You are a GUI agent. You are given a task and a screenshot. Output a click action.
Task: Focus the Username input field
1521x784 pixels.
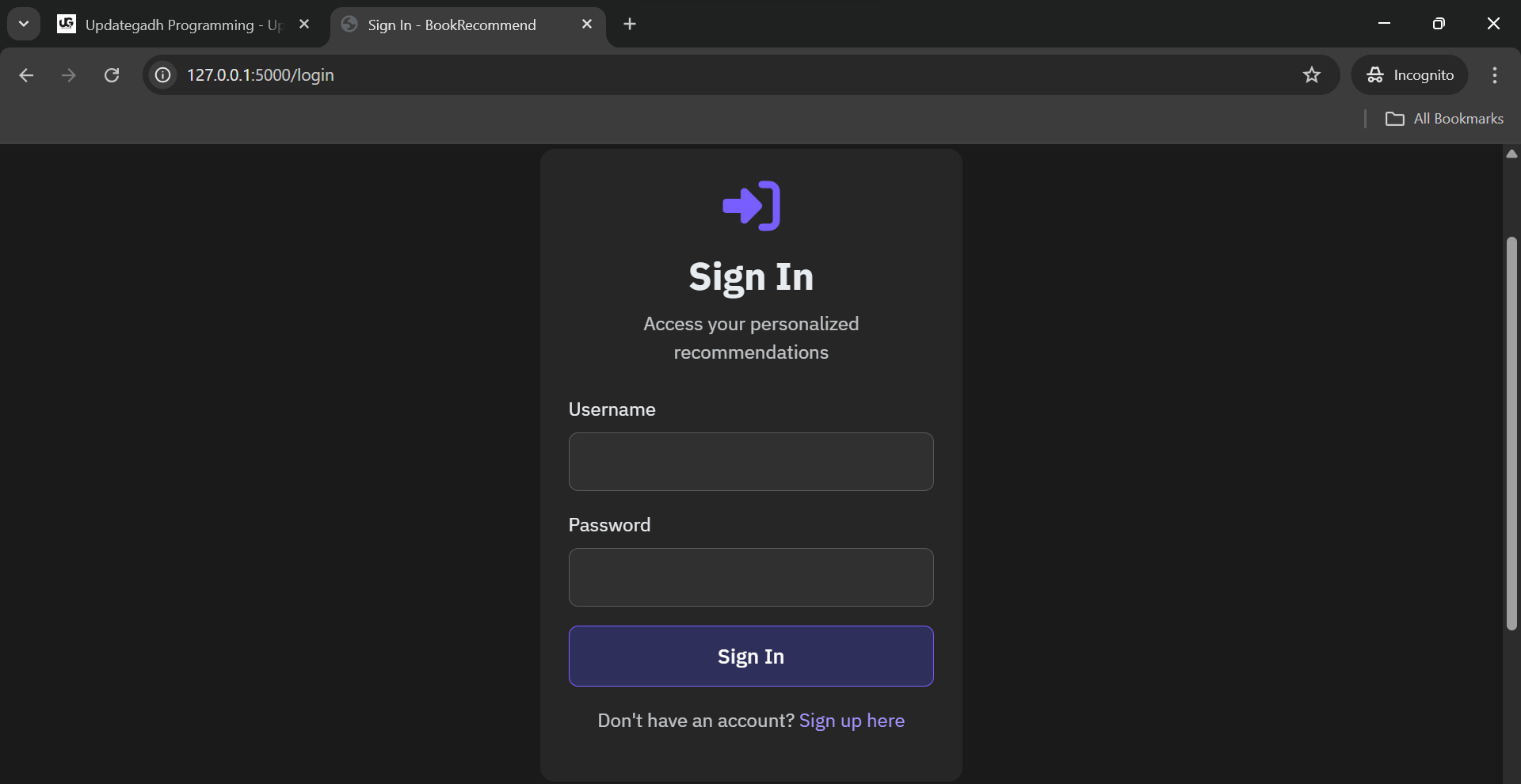click(x=751, y=462)
